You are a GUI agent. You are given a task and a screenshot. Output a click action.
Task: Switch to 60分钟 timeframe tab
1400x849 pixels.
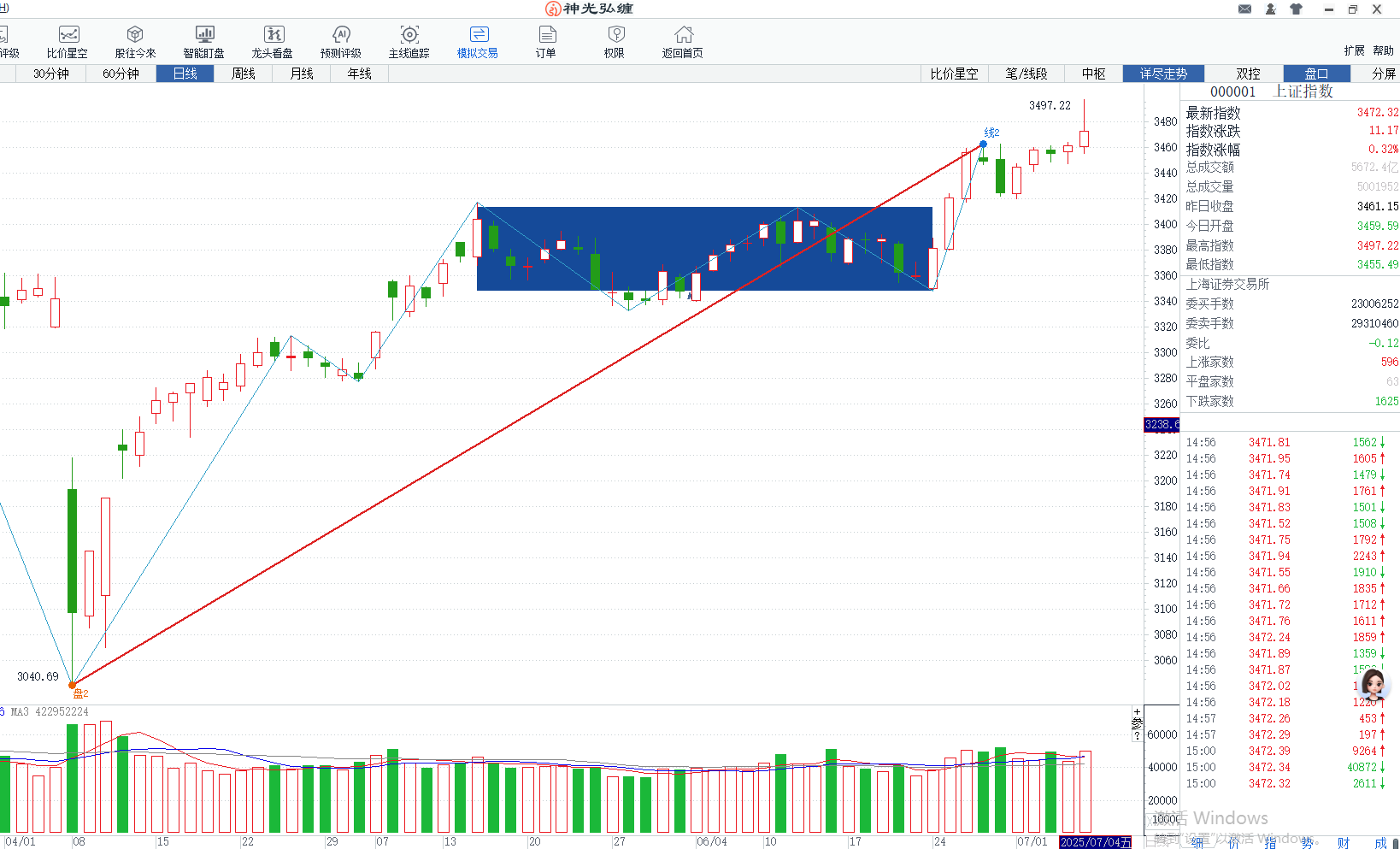121,74
